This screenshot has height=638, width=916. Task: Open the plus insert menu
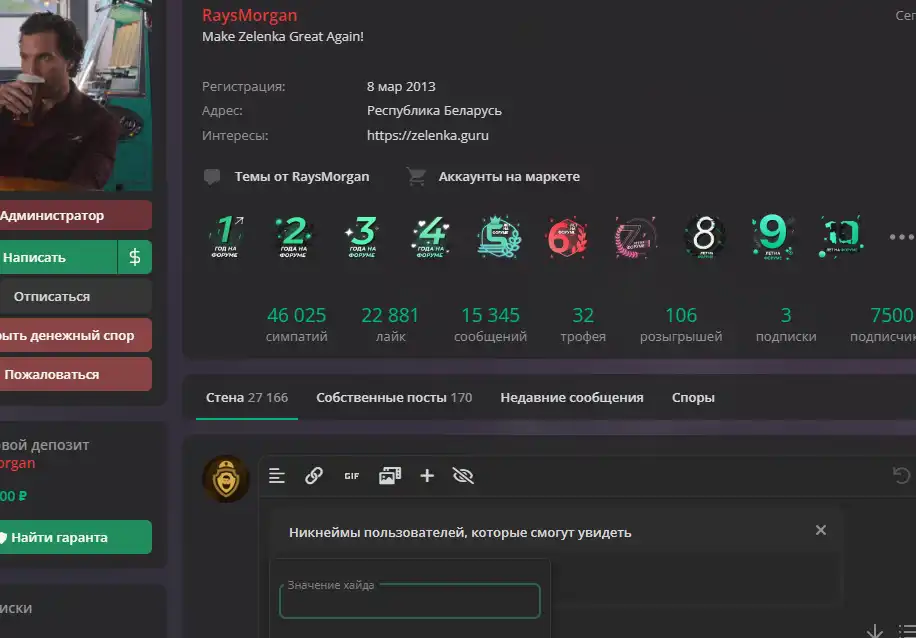click(x=427, y=476)
